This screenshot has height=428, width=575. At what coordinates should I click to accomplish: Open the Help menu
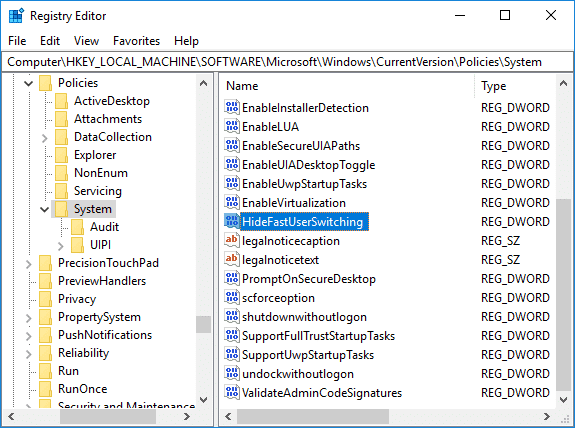coord(186,41)
